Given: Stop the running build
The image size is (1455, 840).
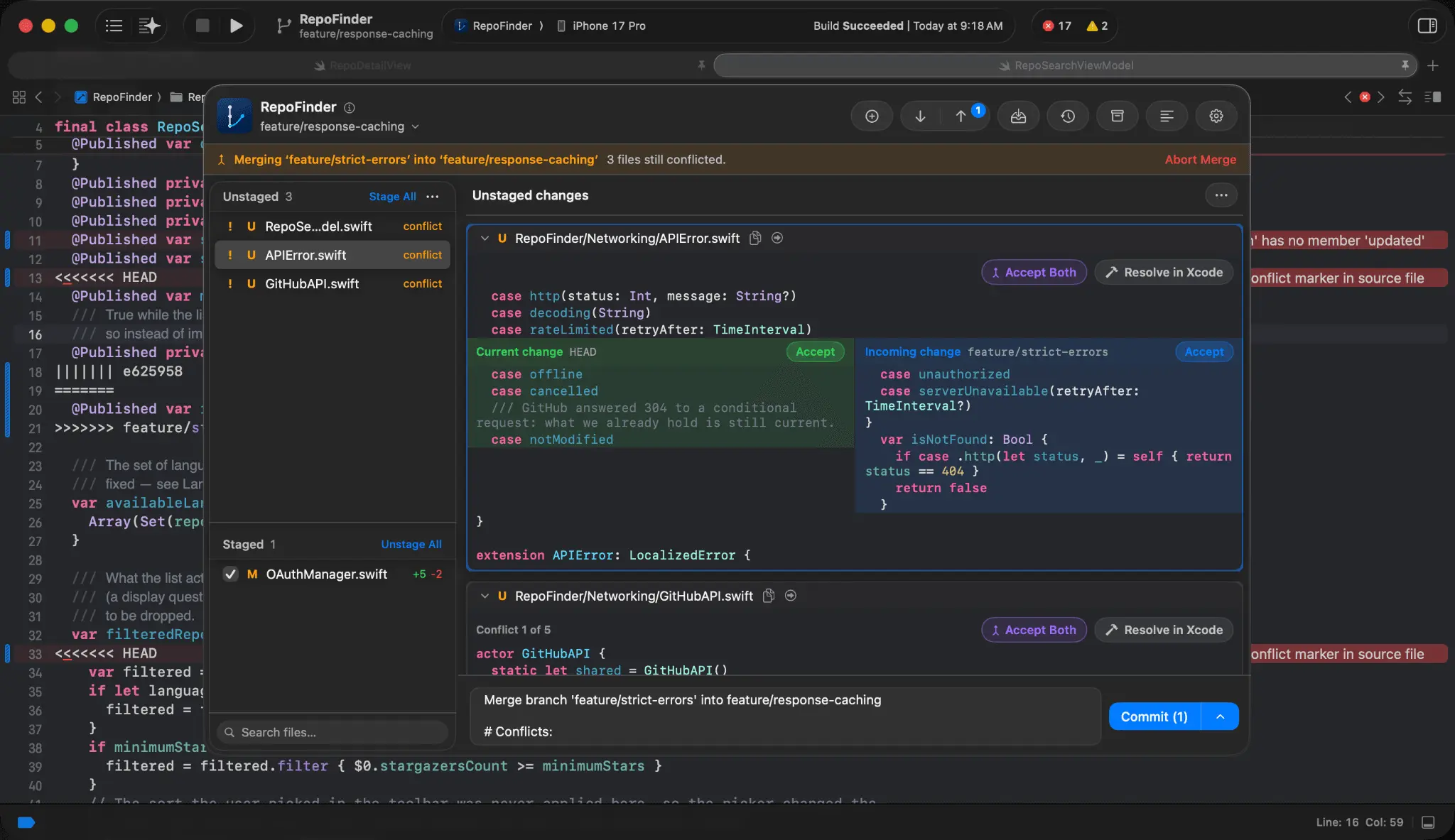Looking at the screenshot, I should (x=202, y=26).
